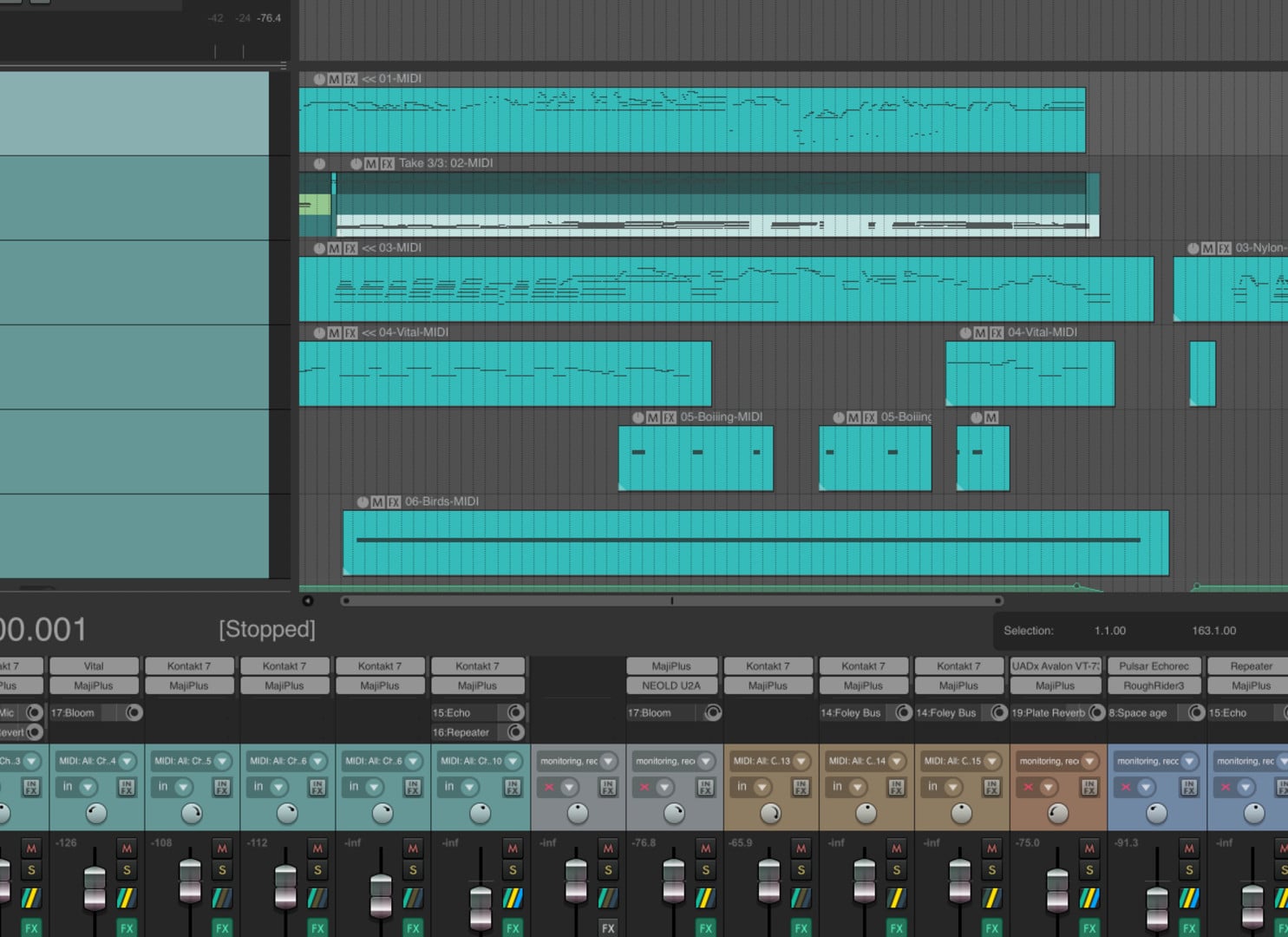Open the MIDI Ch..10 input dropdown

click(x=513, y=761)
